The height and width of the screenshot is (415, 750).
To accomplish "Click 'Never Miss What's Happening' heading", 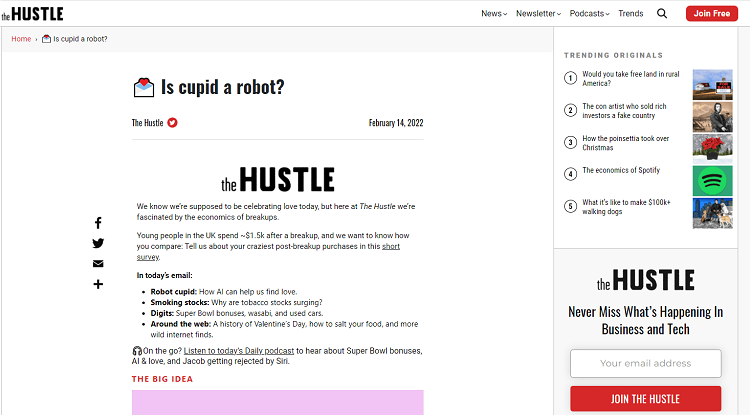I will [645, 320].
